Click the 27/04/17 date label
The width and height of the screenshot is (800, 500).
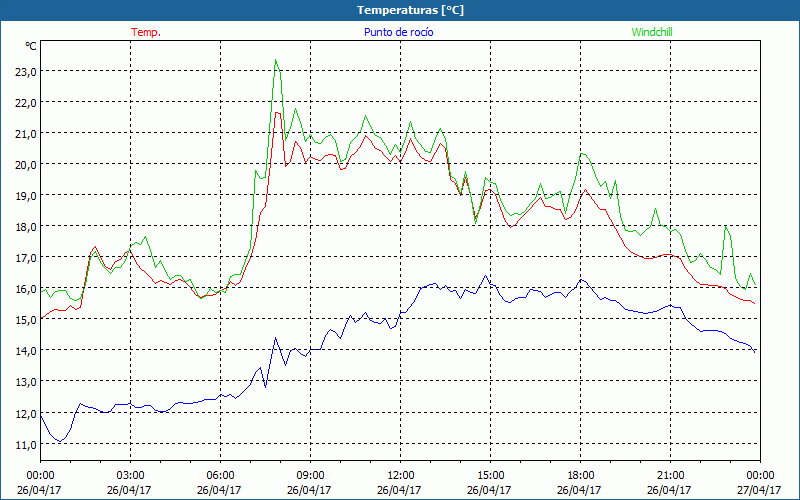[760, 490]
